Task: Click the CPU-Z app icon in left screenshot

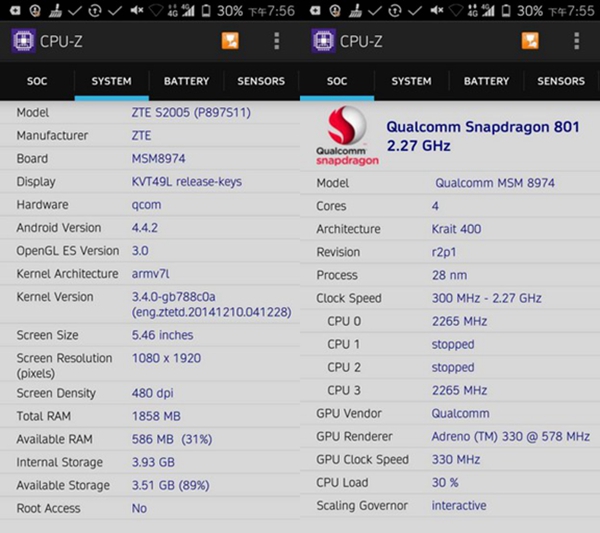Action: pyautogui.click(x=23, y=41)
